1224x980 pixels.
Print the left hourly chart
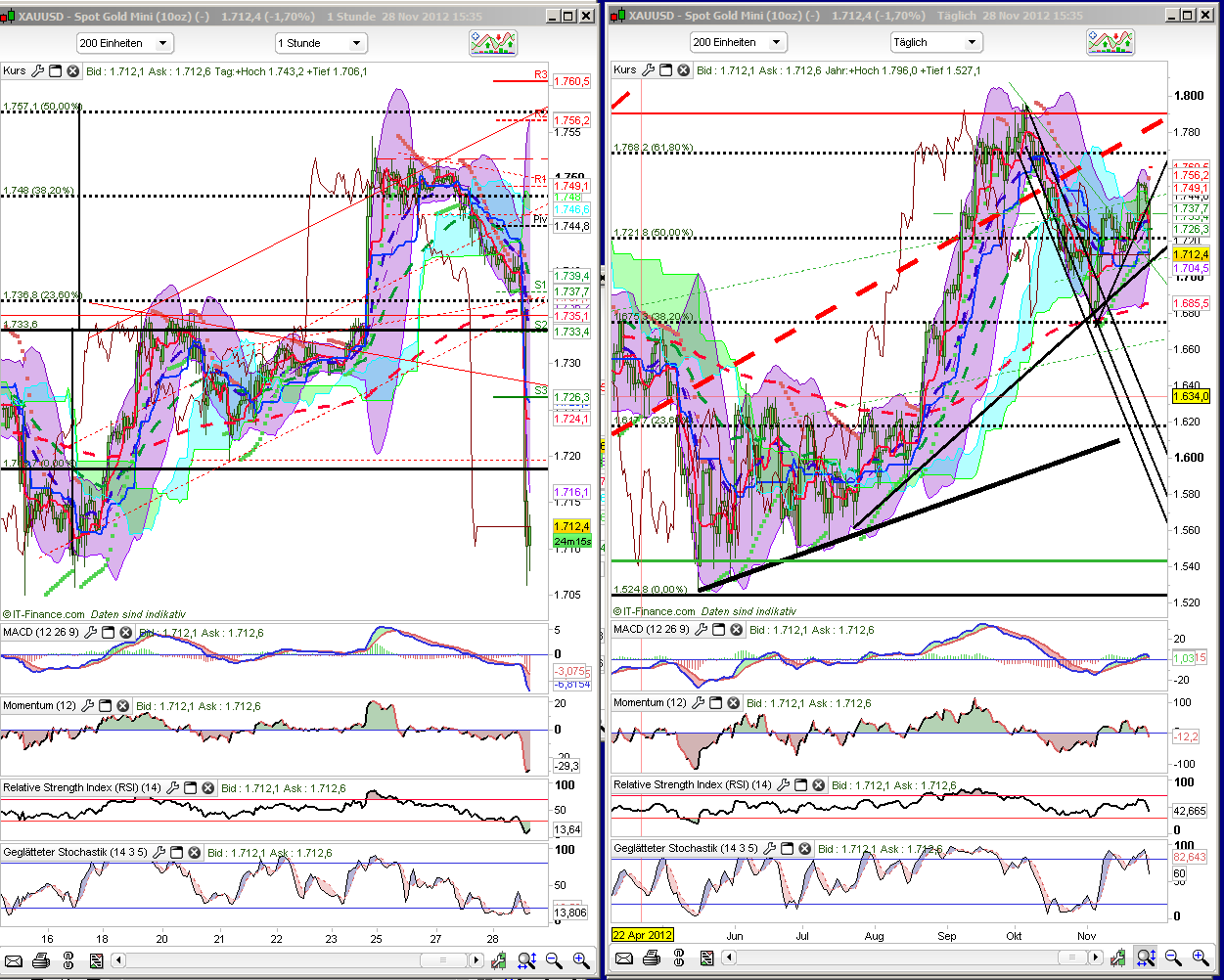click(x=41, y=960)
